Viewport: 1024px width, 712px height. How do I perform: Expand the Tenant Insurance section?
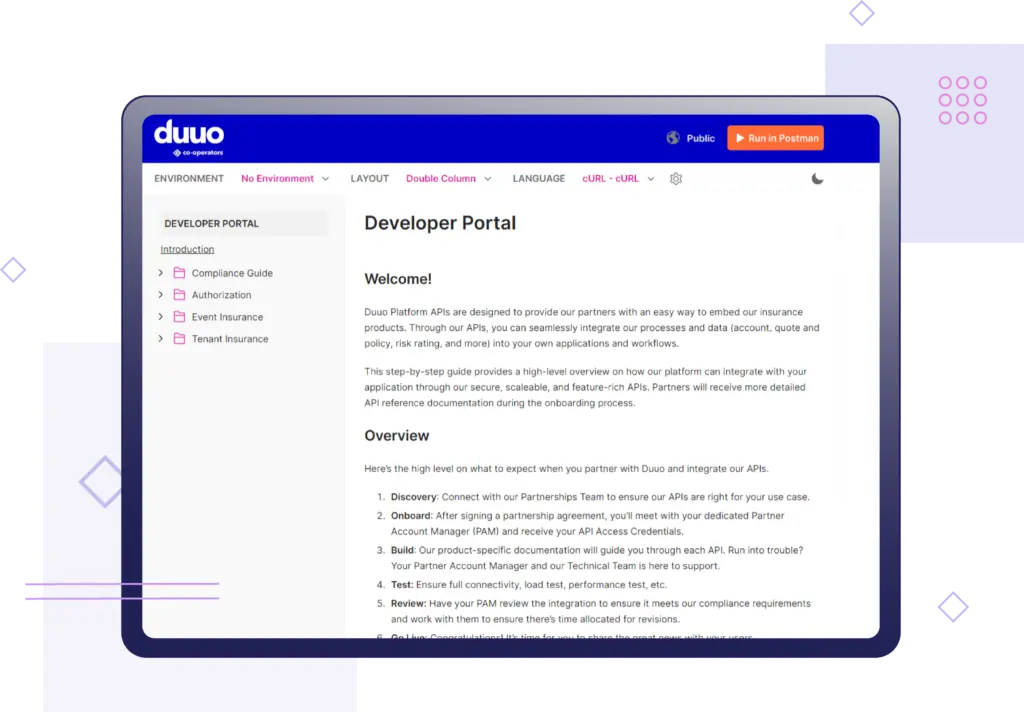coord(160,339)
